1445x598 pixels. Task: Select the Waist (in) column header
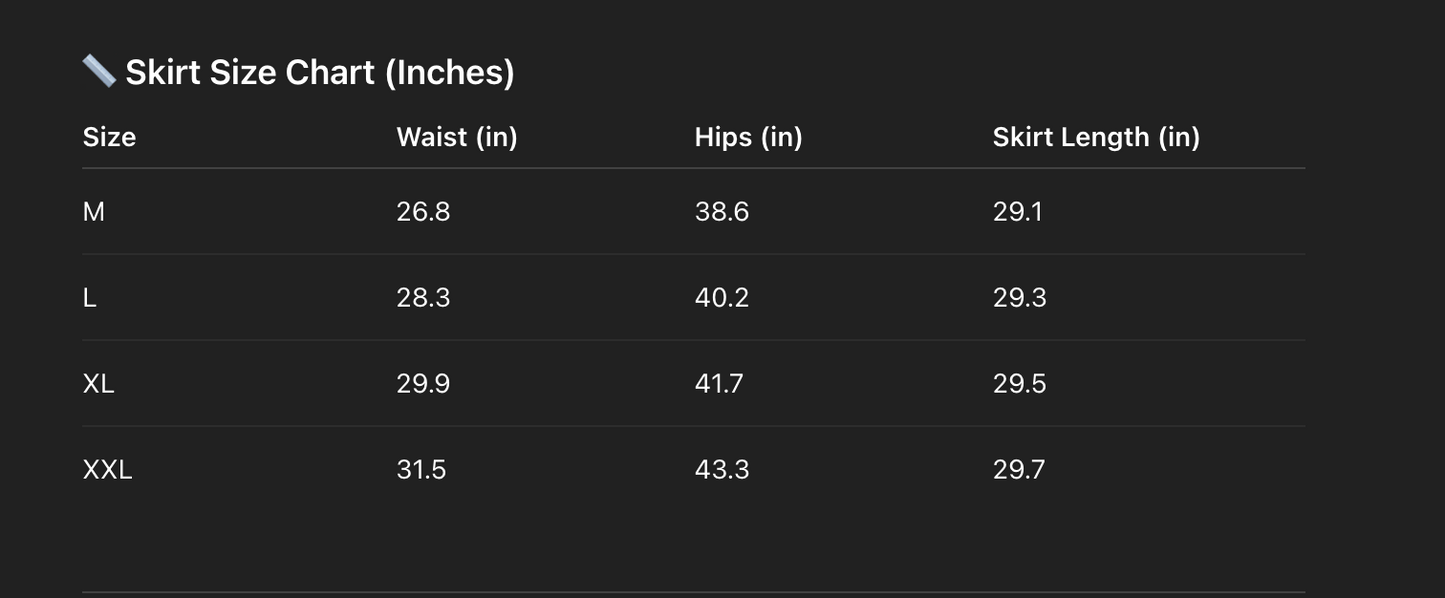pyautogui.click(x=457, y=137)
